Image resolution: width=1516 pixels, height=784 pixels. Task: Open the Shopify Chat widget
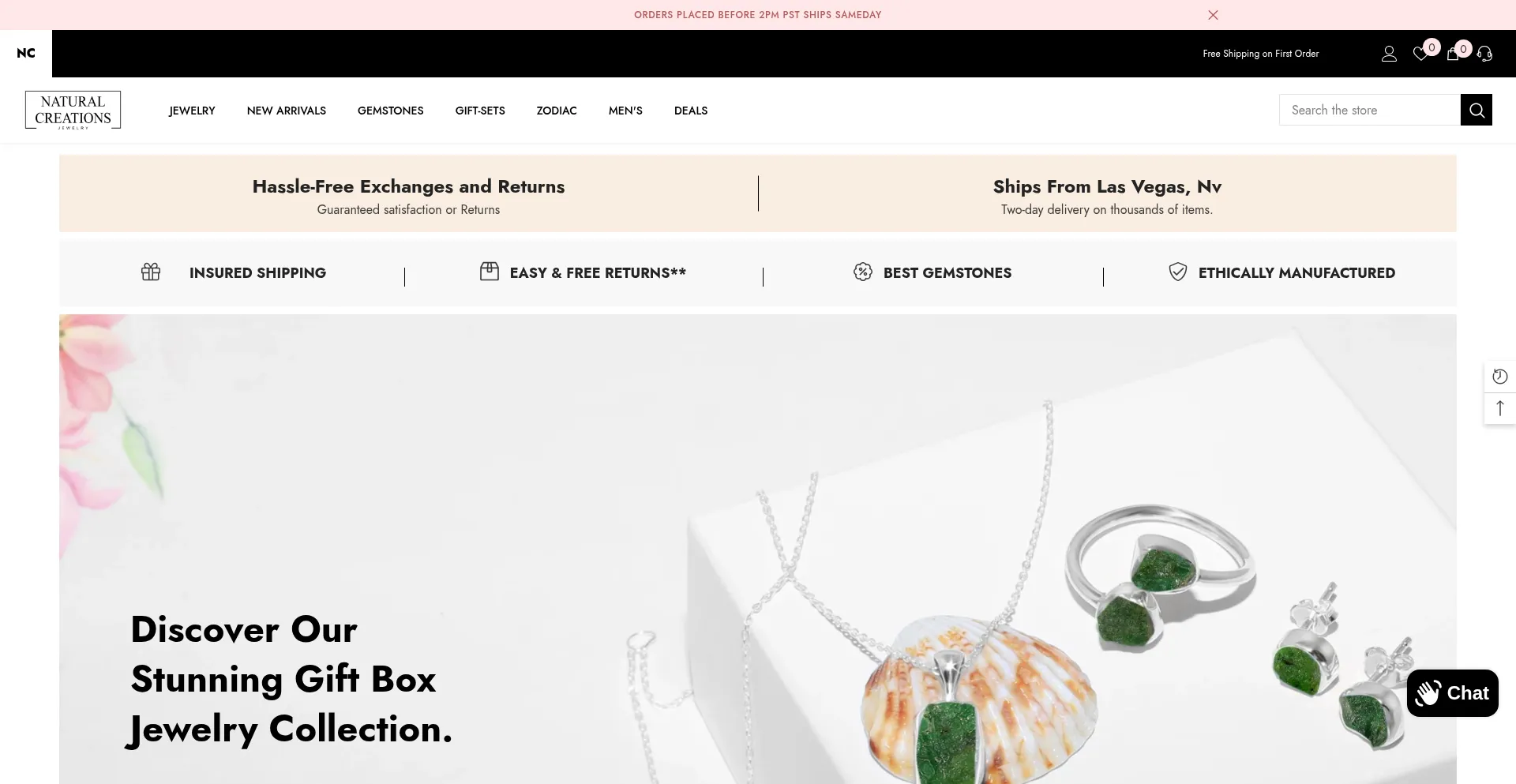(x=1453, y=693)
